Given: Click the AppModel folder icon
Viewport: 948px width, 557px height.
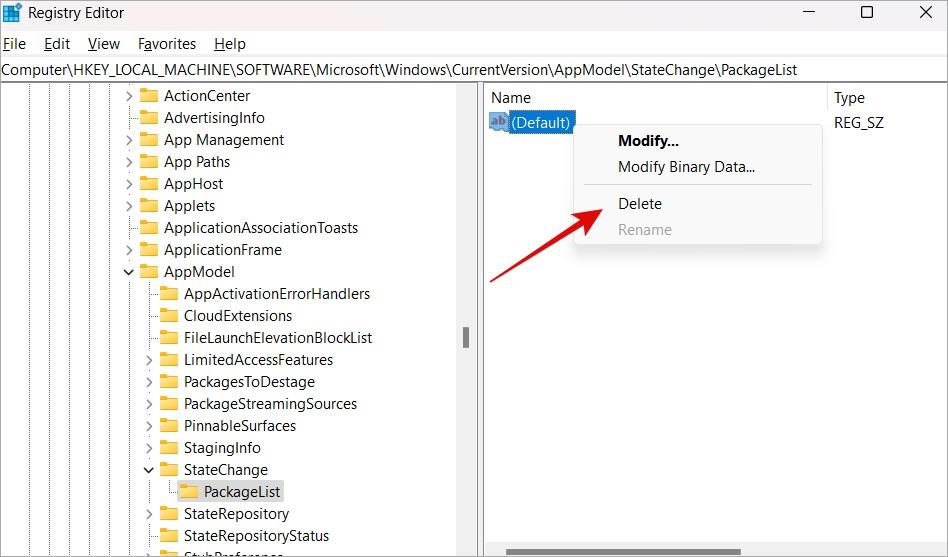Looking at the screenshot, I should [x=149, y=272].
